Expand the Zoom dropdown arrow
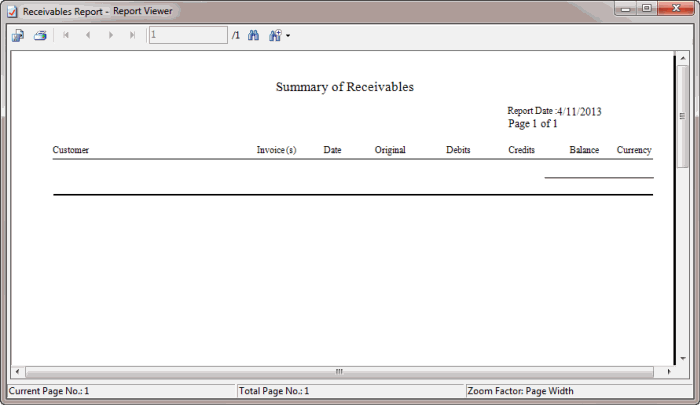 pyautogui.click(x=288, y=36)
